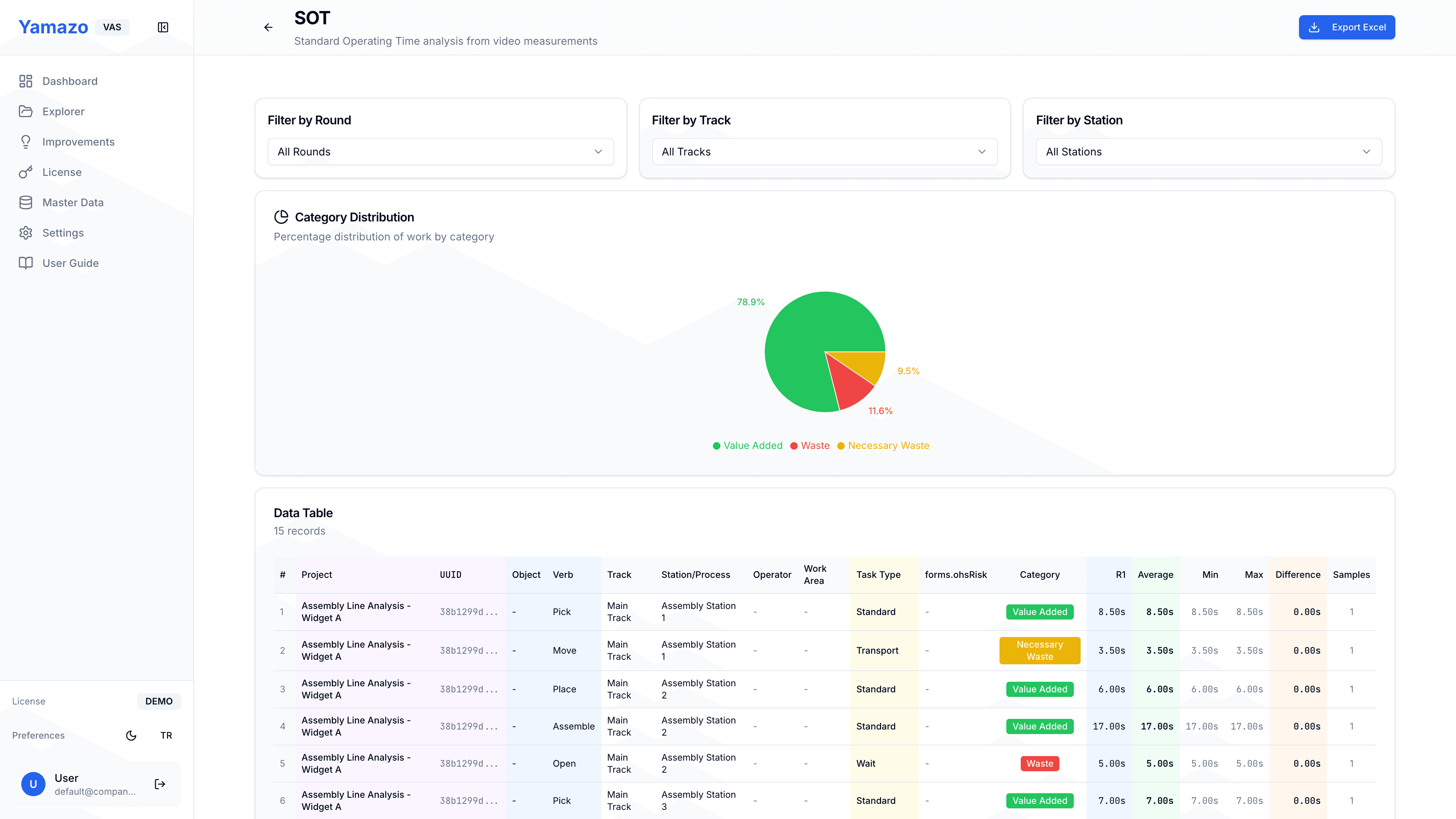Toggle Value Added legend item
This screenshot has width=1456, height=819.
pos(747,446)
